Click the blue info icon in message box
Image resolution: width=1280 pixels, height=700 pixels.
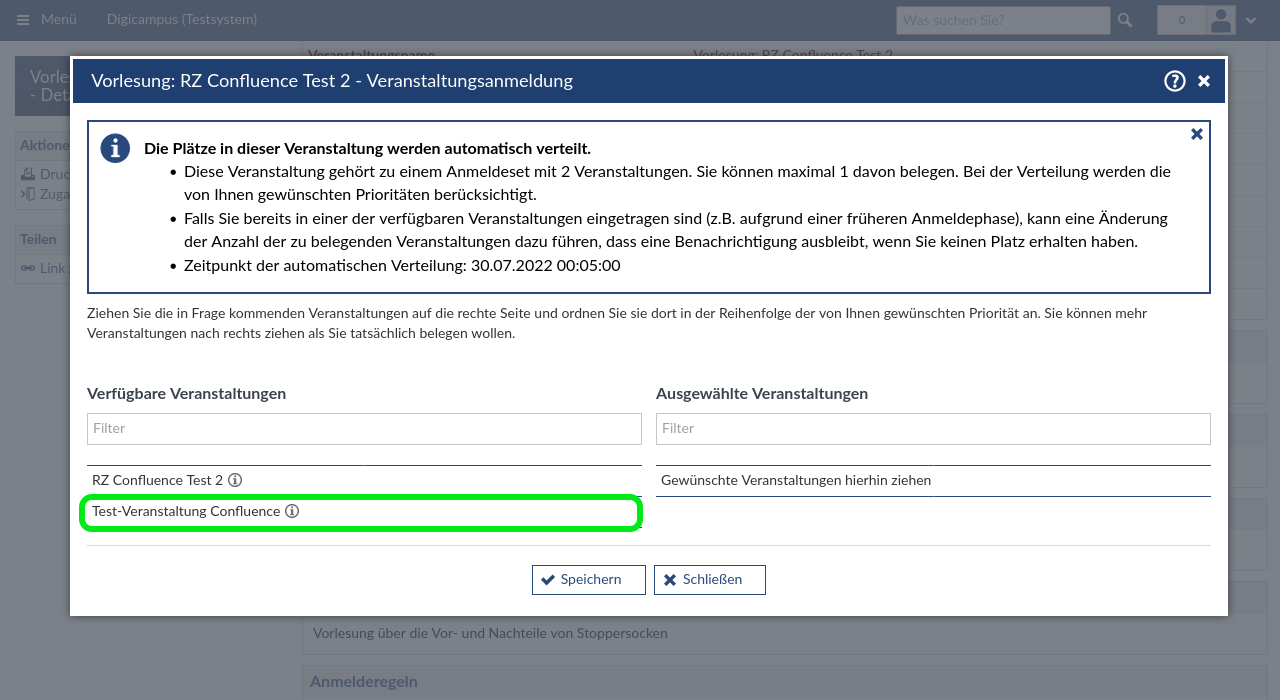(x=115, y=149)
